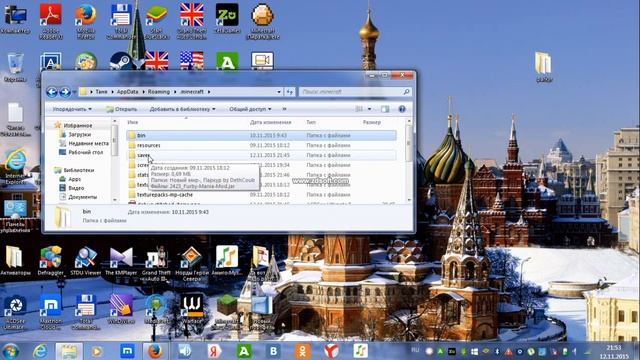Refresh the .minecraft folder view

click(x=289, y=92)
